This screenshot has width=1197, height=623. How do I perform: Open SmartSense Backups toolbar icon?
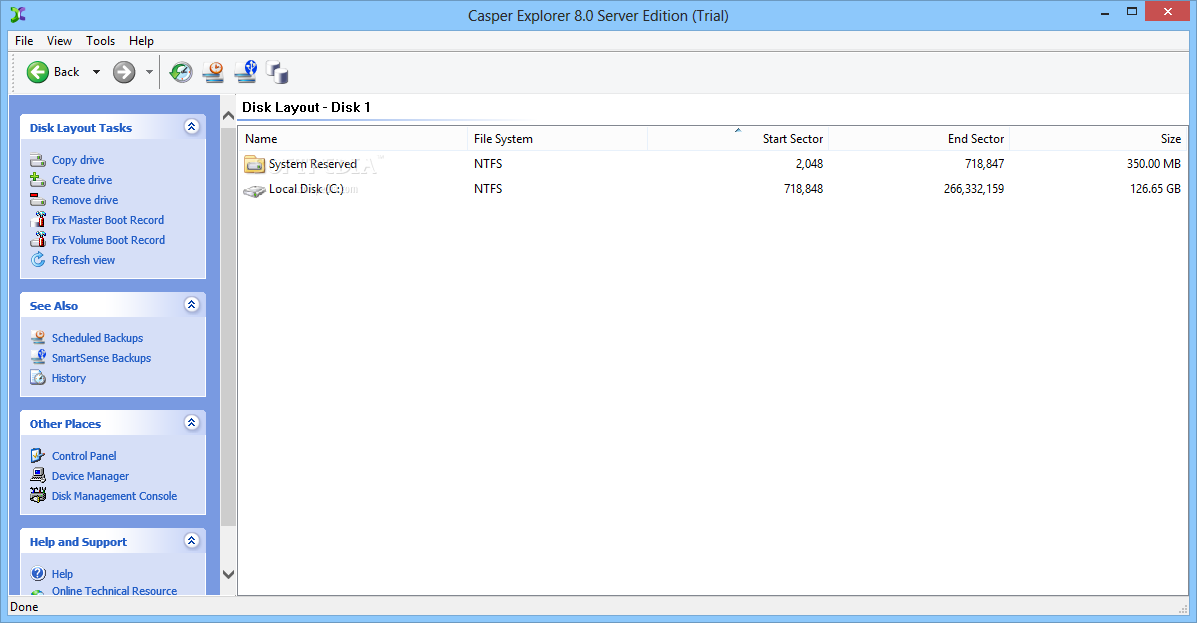[246, 72]
